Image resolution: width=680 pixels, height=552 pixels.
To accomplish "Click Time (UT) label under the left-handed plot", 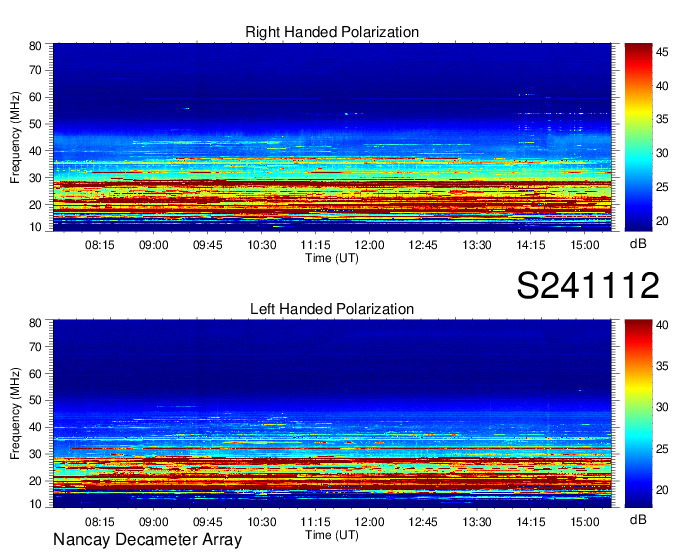I will 332,535.
